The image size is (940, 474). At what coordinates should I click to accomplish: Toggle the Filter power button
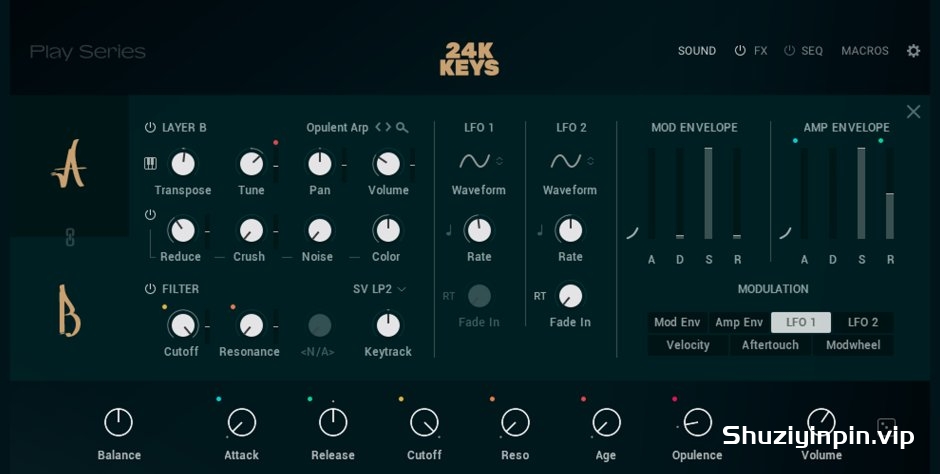pyautogui.click(x=150, y=289)
